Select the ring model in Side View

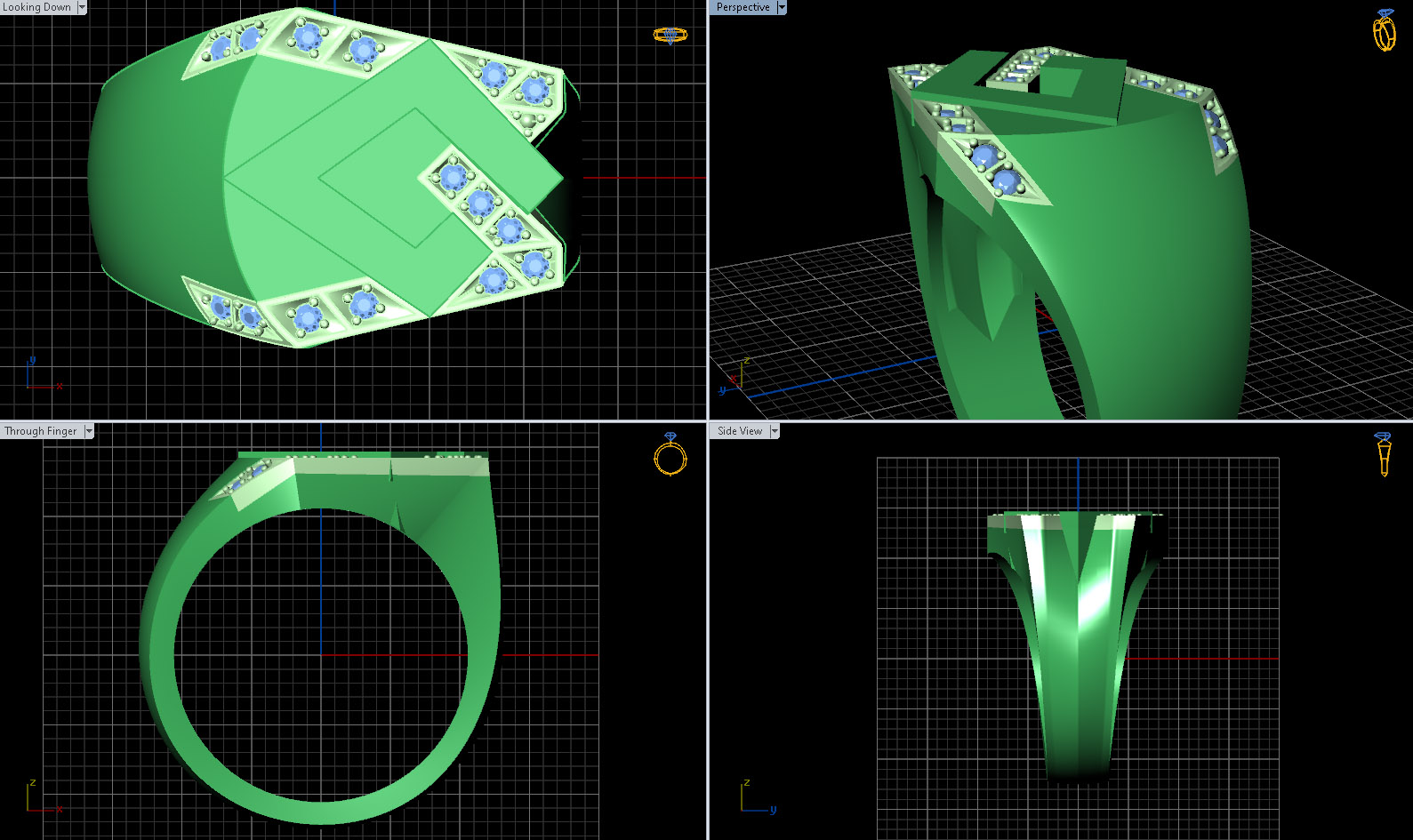click(x=1076, y=649)
